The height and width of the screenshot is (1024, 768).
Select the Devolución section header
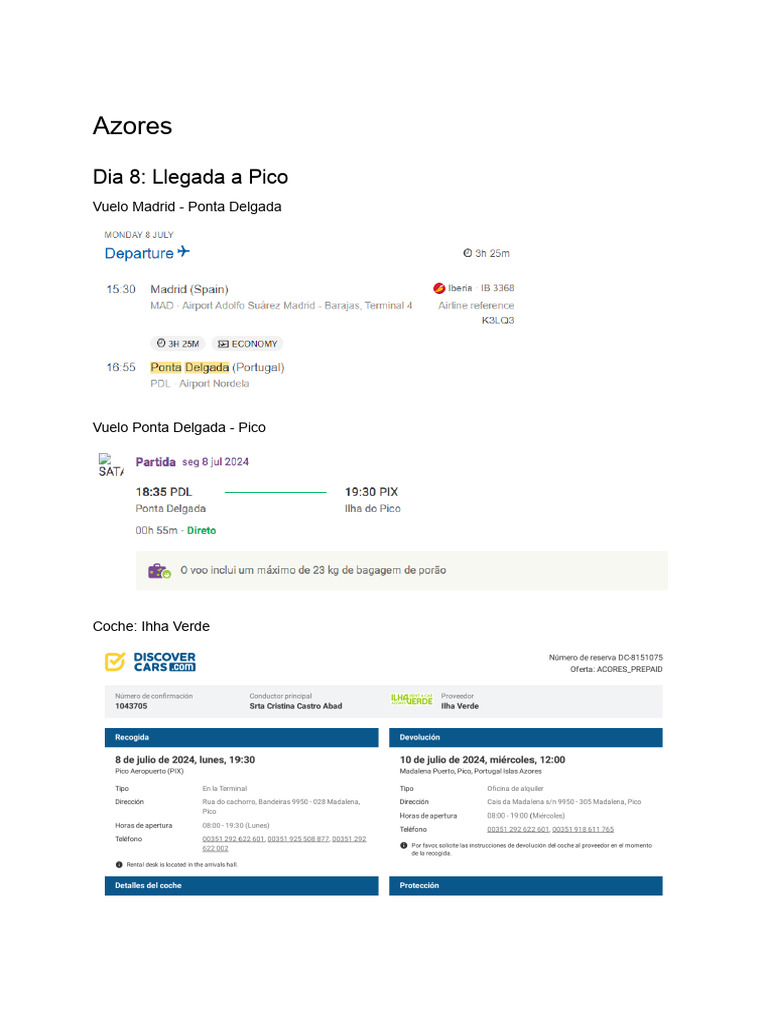pos(525,738)
